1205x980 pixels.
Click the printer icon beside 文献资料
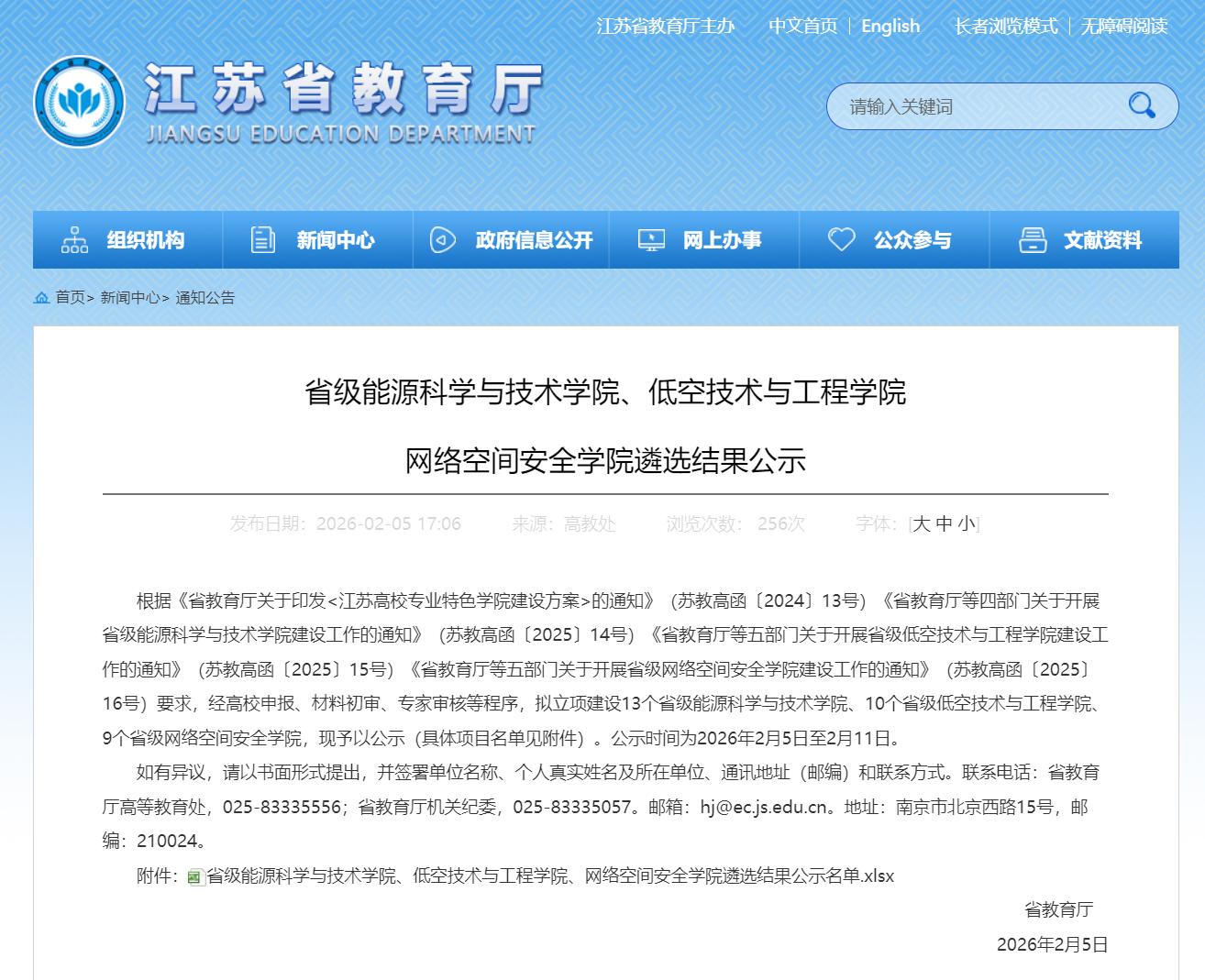pyautogui.click(x=1033, y=240)
